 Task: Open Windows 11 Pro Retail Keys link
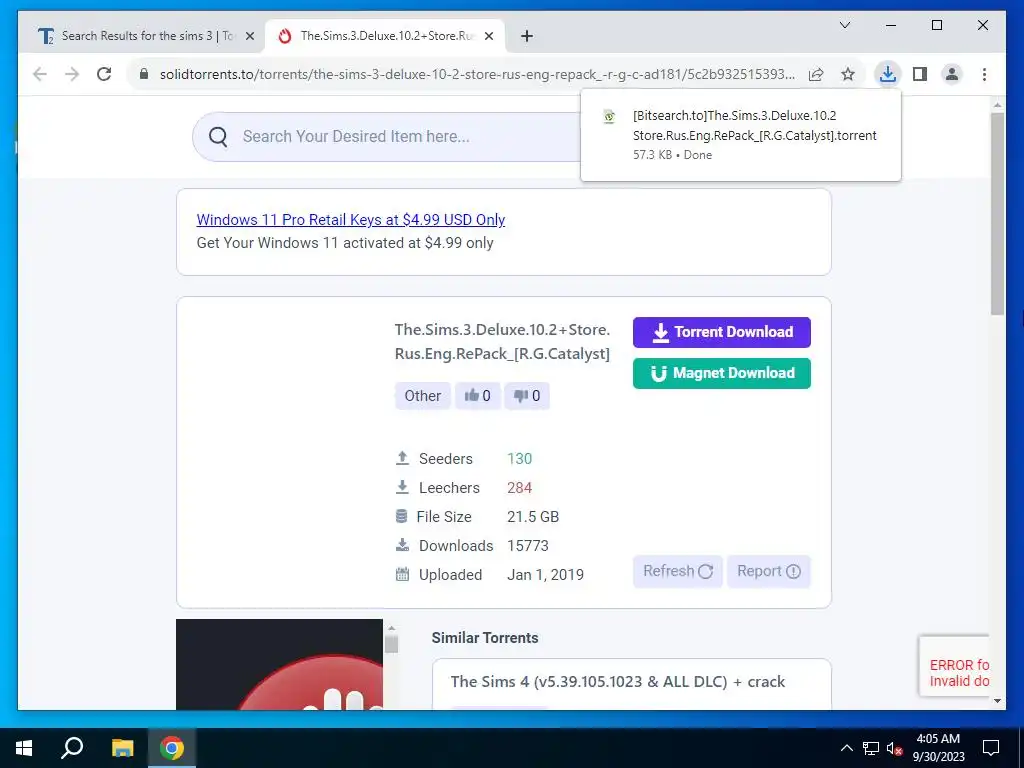pyautogui.click(x=351, y=219)
